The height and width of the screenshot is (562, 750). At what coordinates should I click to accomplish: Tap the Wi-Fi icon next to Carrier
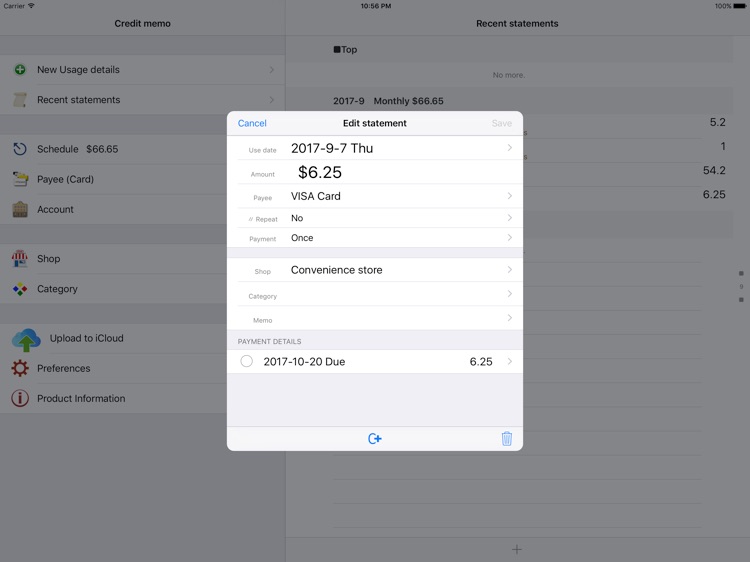pos(31,6)
